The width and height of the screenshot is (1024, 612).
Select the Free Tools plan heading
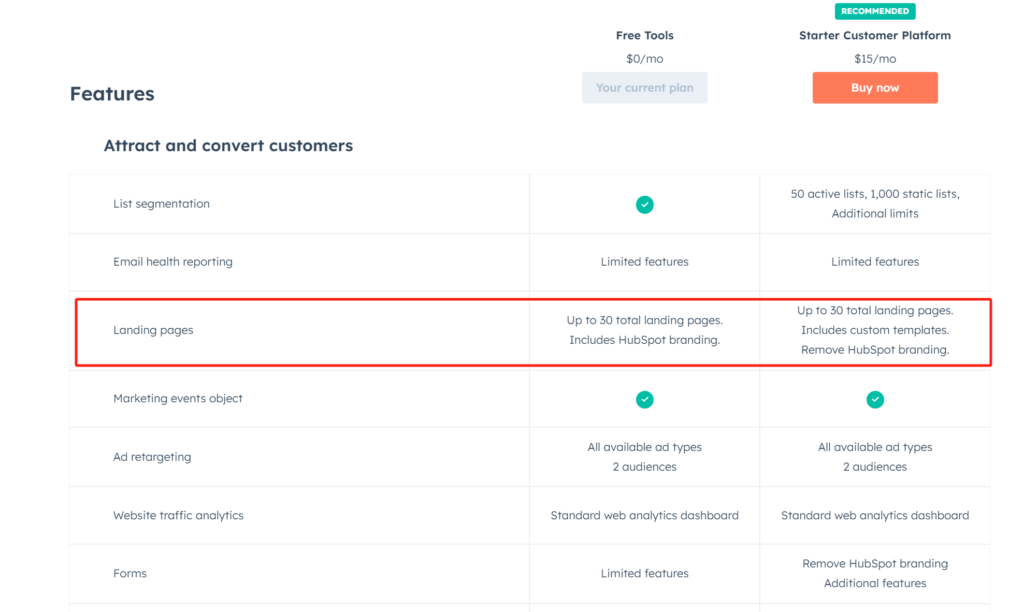[x=645, y=35]
